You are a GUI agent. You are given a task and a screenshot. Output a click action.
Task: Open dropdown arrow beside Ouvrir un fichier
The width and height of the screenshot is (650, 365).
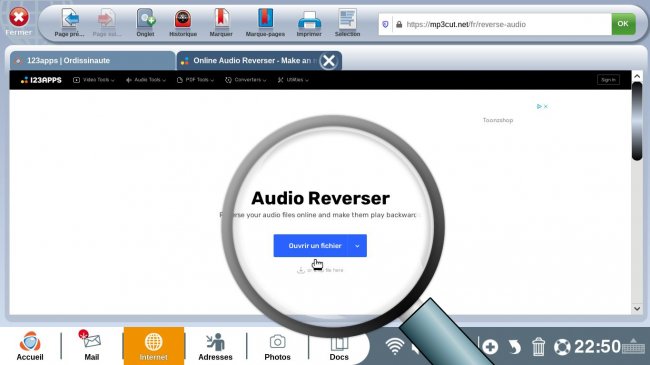tap(357, 246)
